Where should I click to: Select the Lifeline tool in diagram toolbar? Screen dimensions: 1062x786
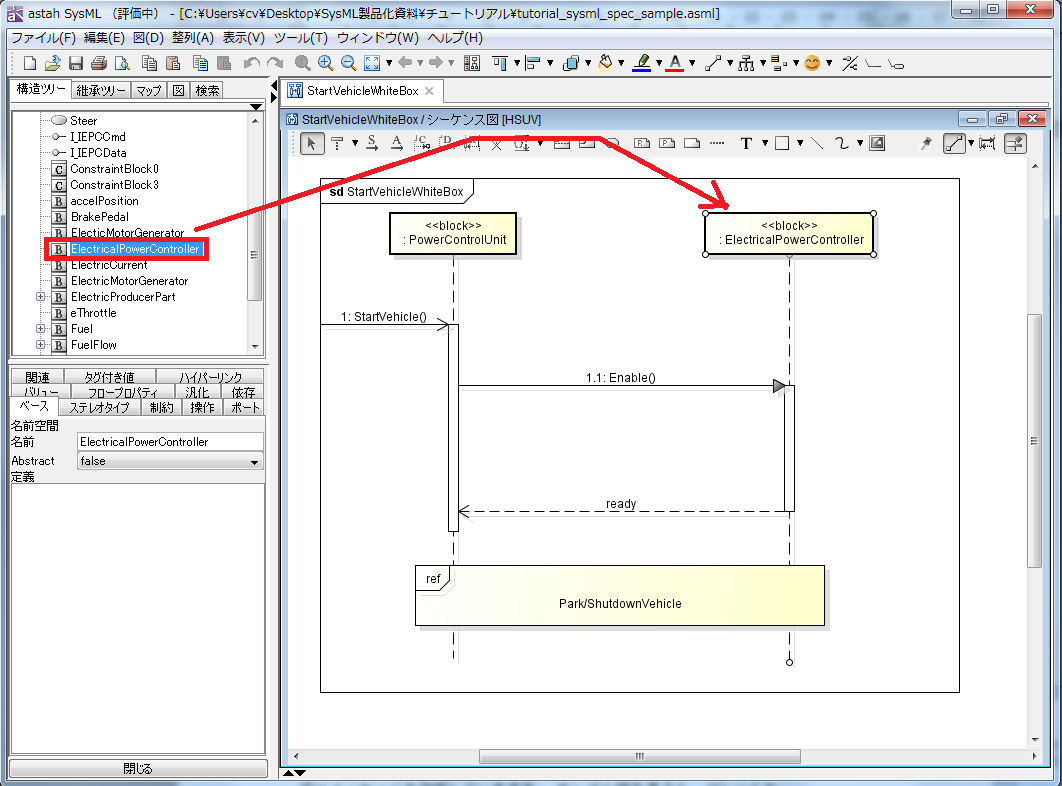(x=337, y=143)
